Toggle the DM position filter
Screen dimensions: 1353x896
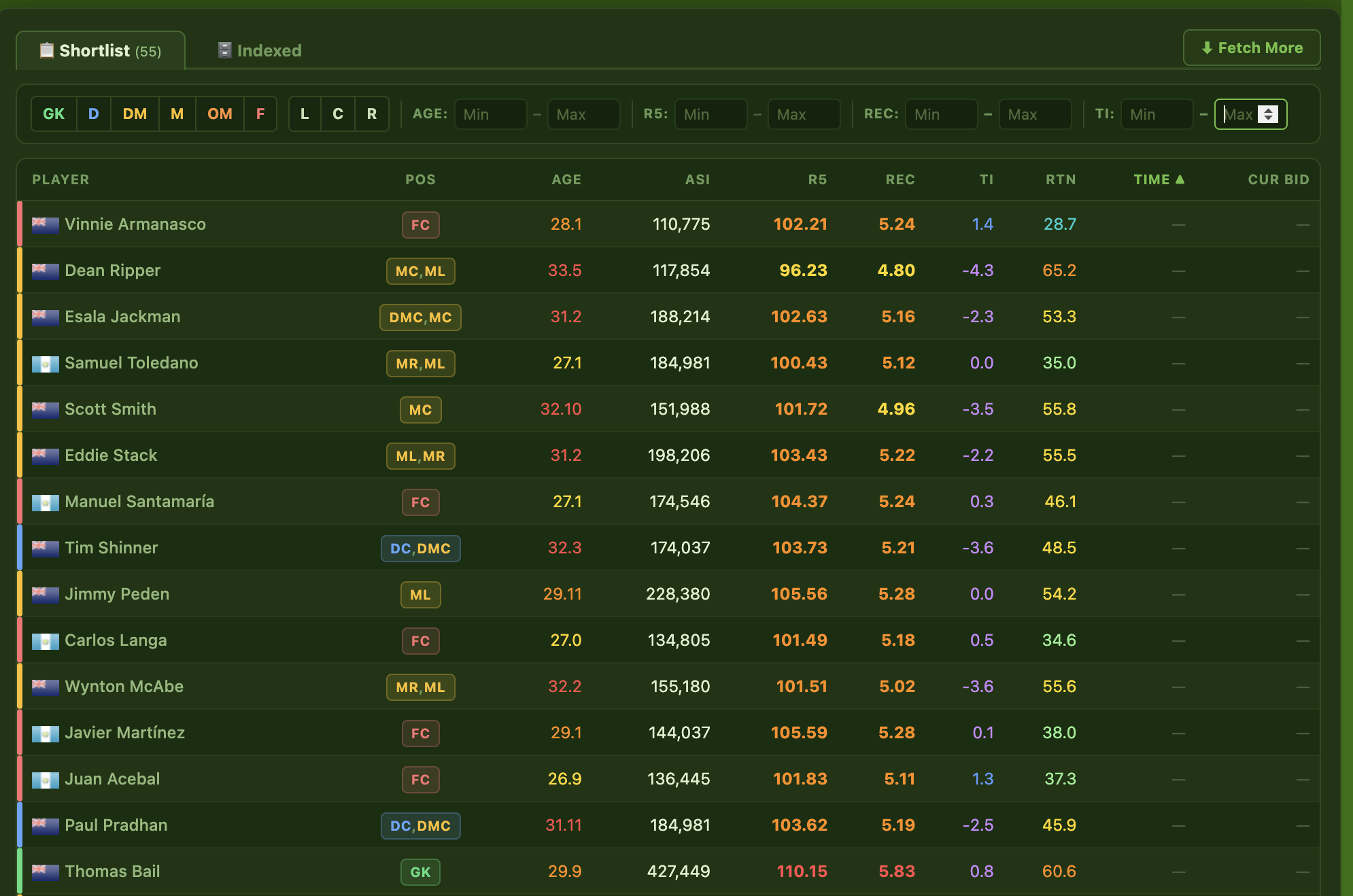135,114
